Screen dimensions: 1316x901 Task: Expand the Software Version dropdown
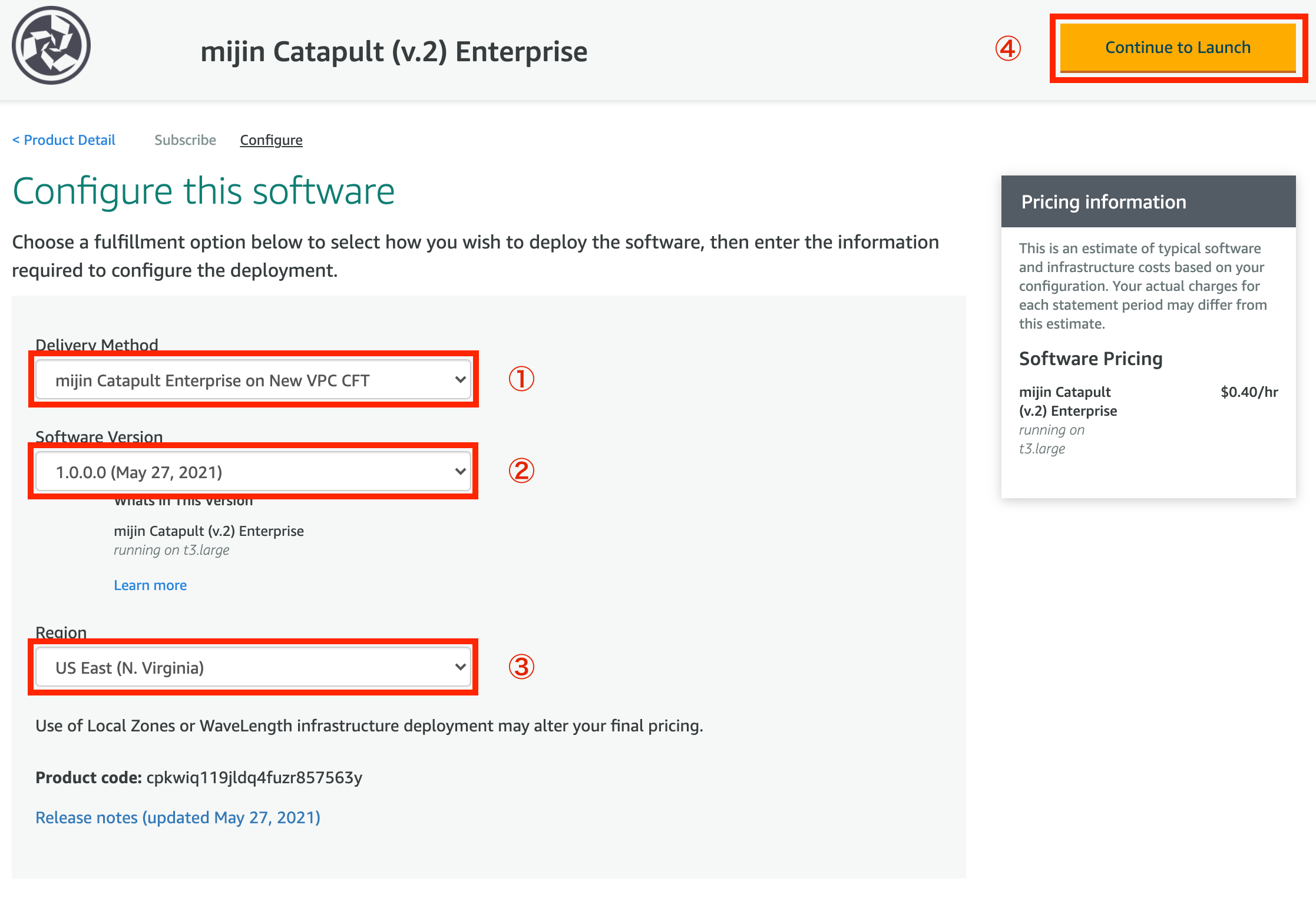click(253, 472)
